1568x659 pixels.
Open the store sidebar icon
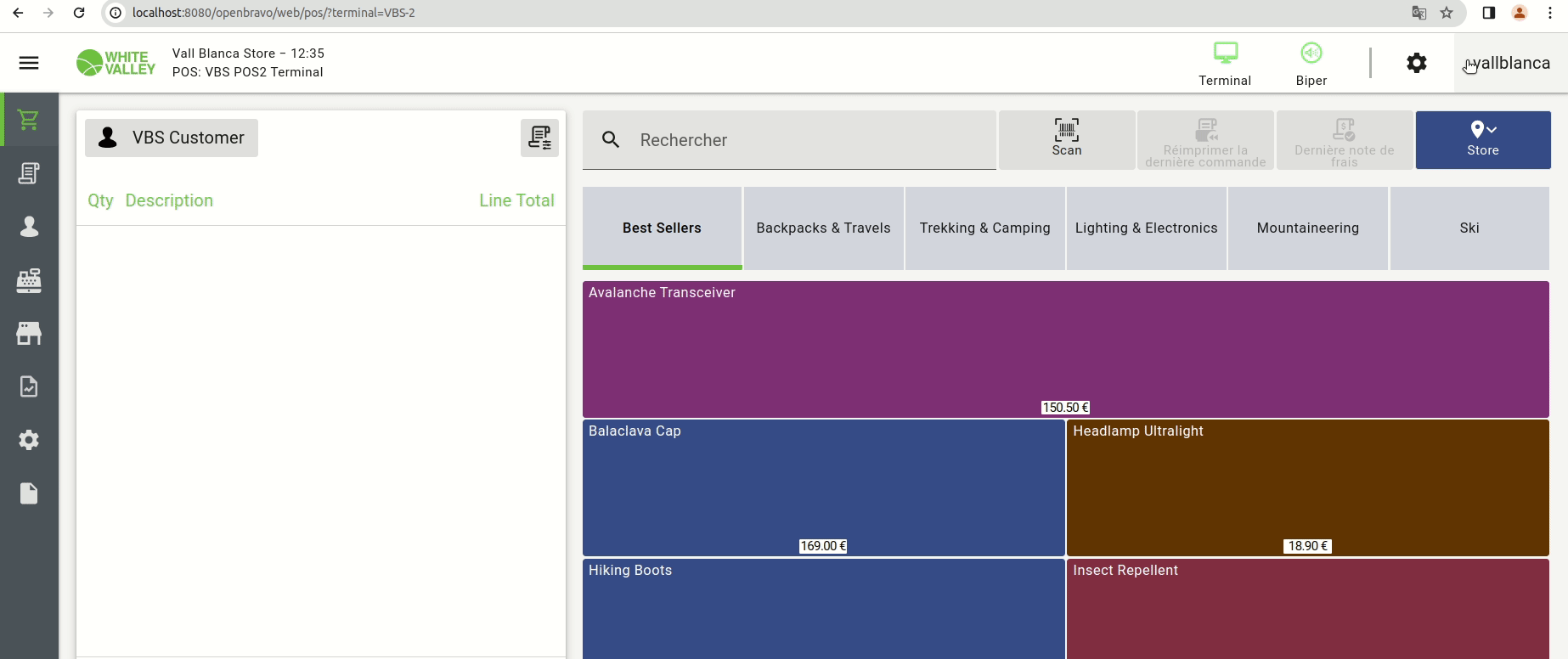click(x=29, y=334)
